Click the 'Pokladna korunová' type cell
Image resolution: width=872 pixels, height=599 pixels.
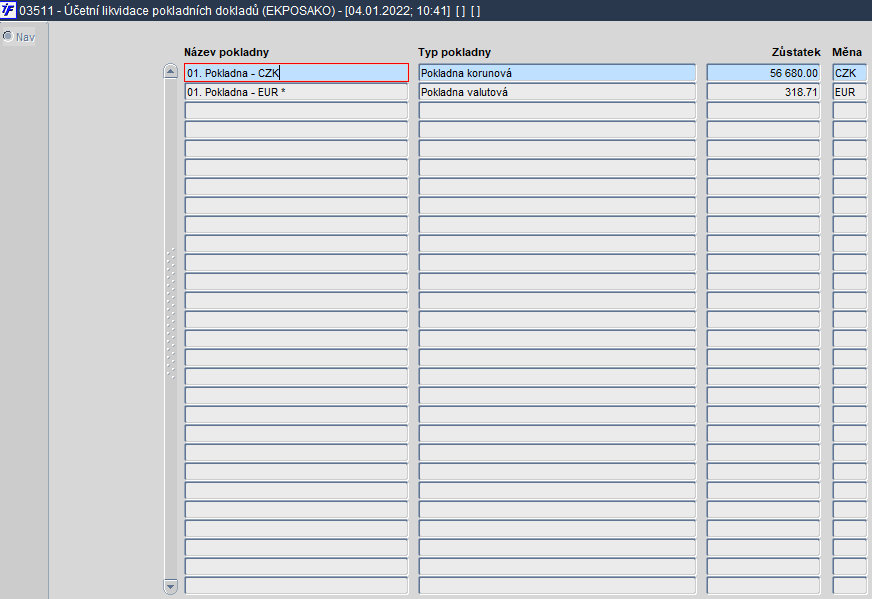tap(557, 73)
